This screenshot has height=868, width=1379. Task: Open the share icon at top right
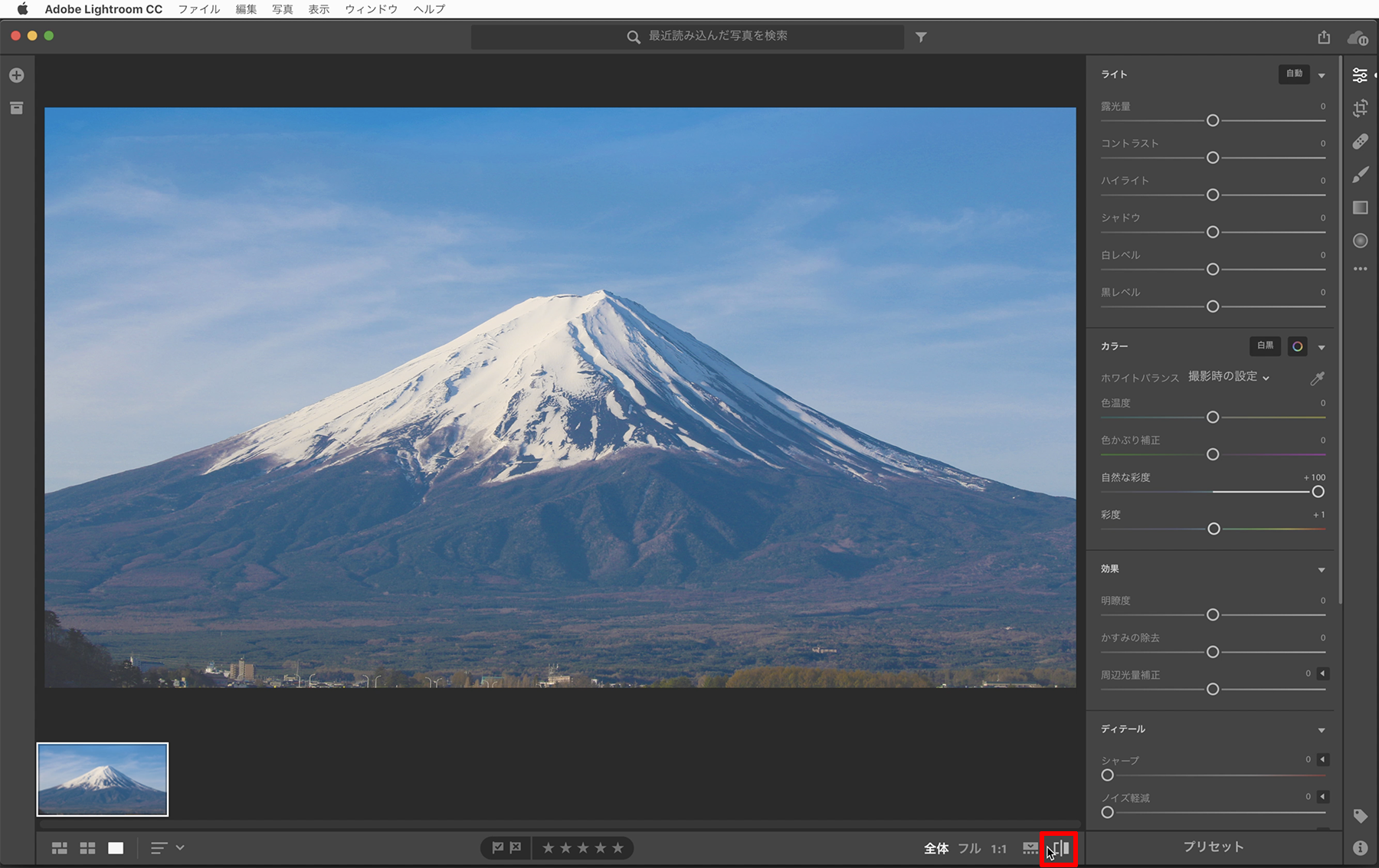tap(1324, 37)
